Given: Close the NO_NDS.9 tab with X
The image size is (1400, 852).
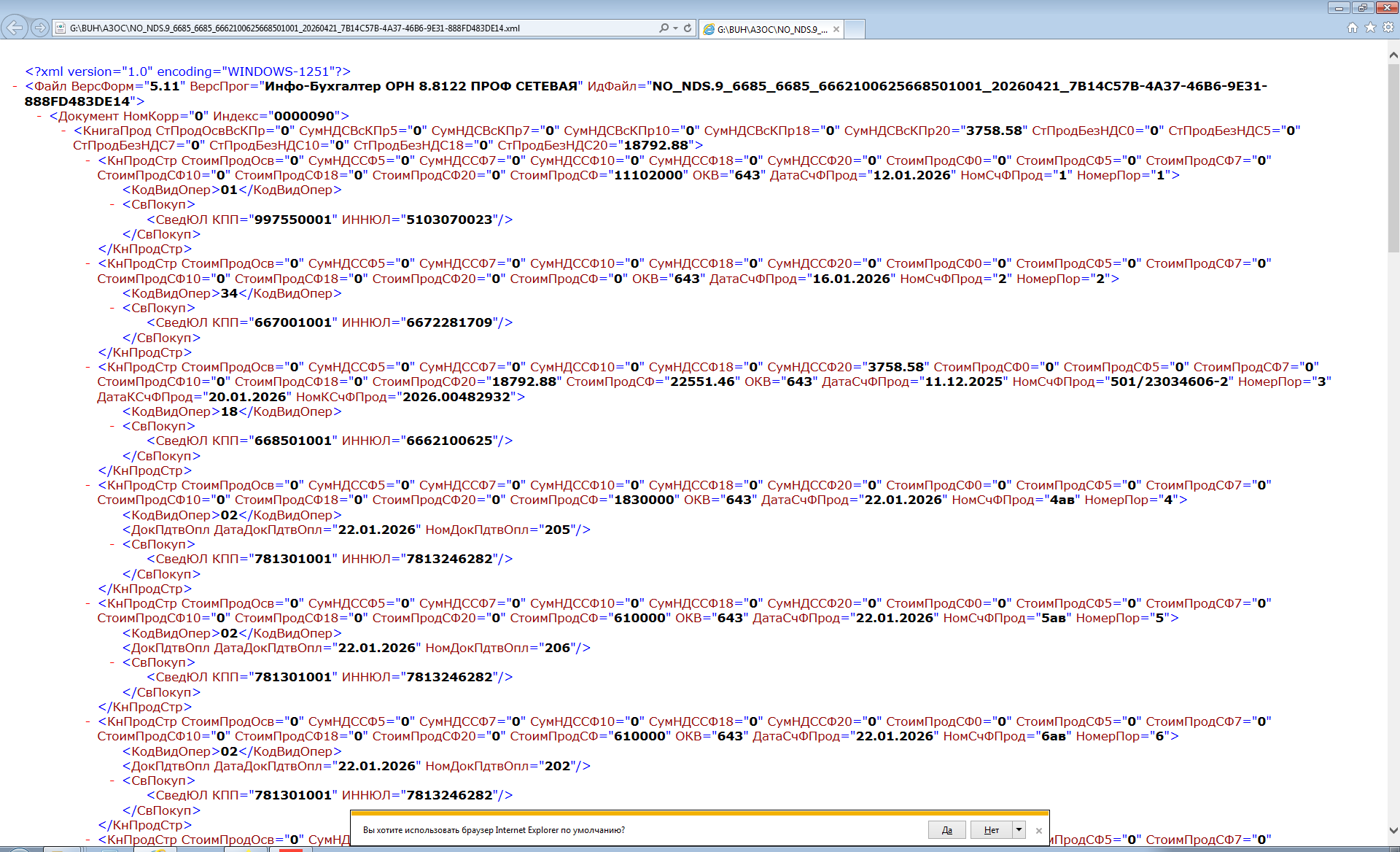Looking at the screenshot, I should click(836, 29).
